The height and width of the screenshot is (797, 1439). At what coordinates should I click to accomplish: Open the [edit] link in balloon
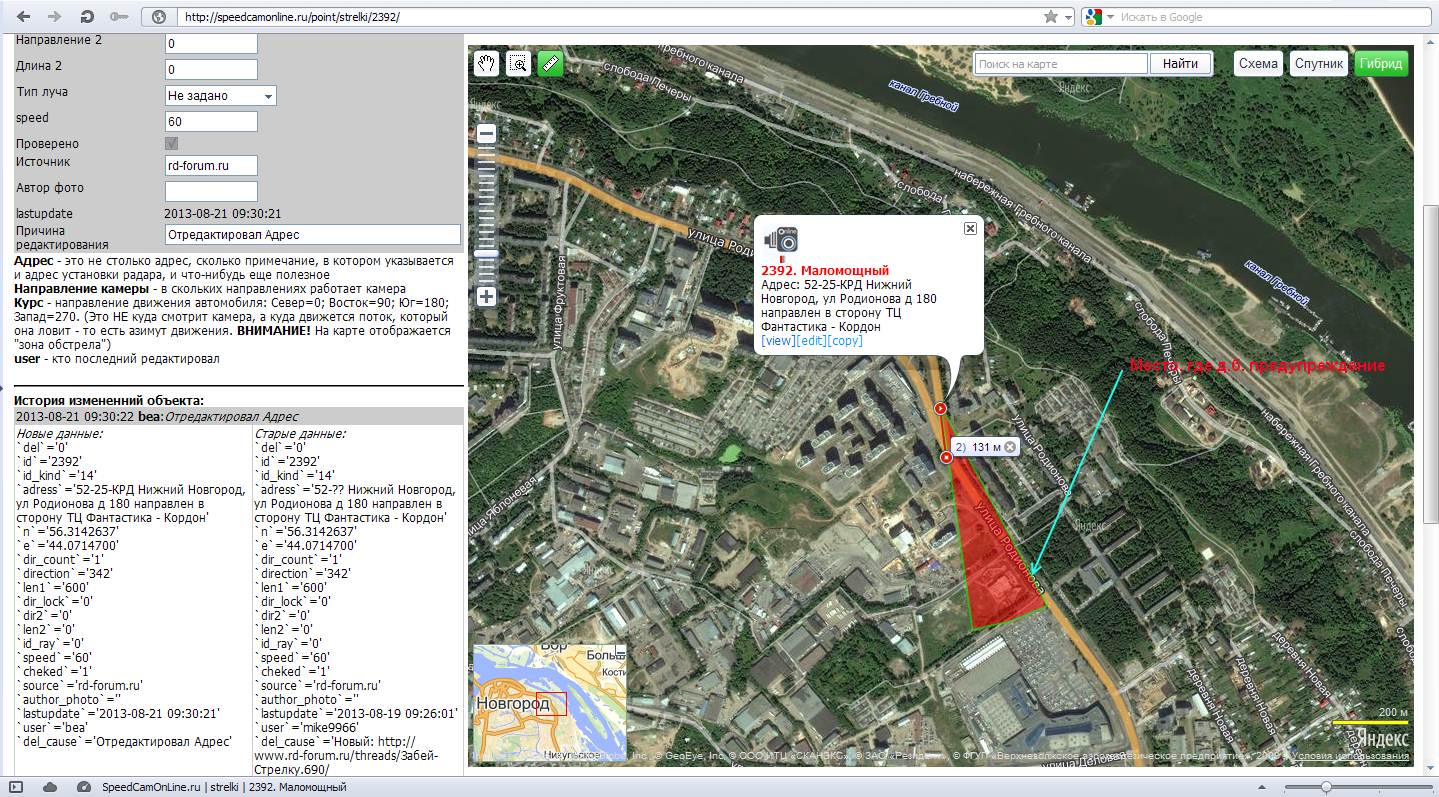pyautogui.click(x=811, y=341)
